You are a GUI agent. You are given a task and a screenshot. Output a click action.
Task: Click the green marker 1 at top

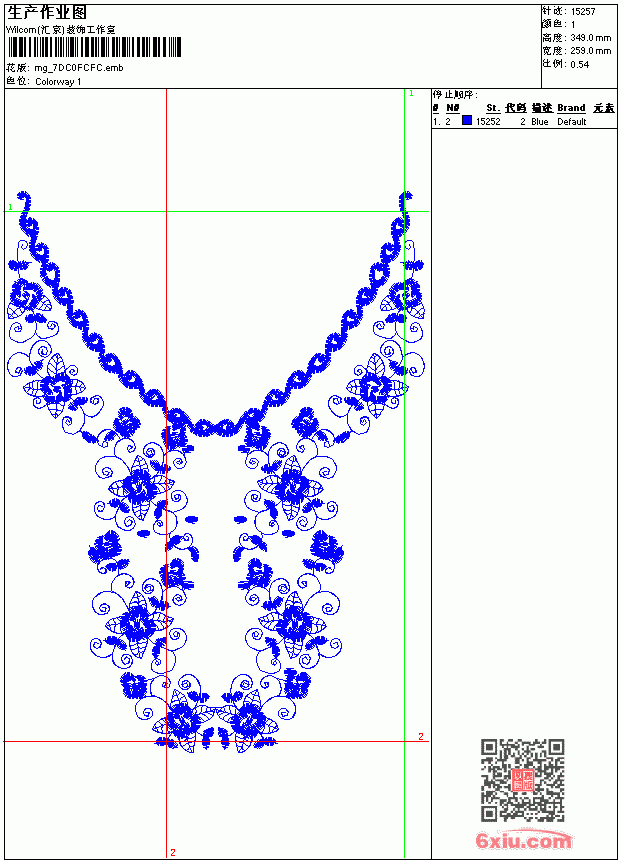[412, 94]
